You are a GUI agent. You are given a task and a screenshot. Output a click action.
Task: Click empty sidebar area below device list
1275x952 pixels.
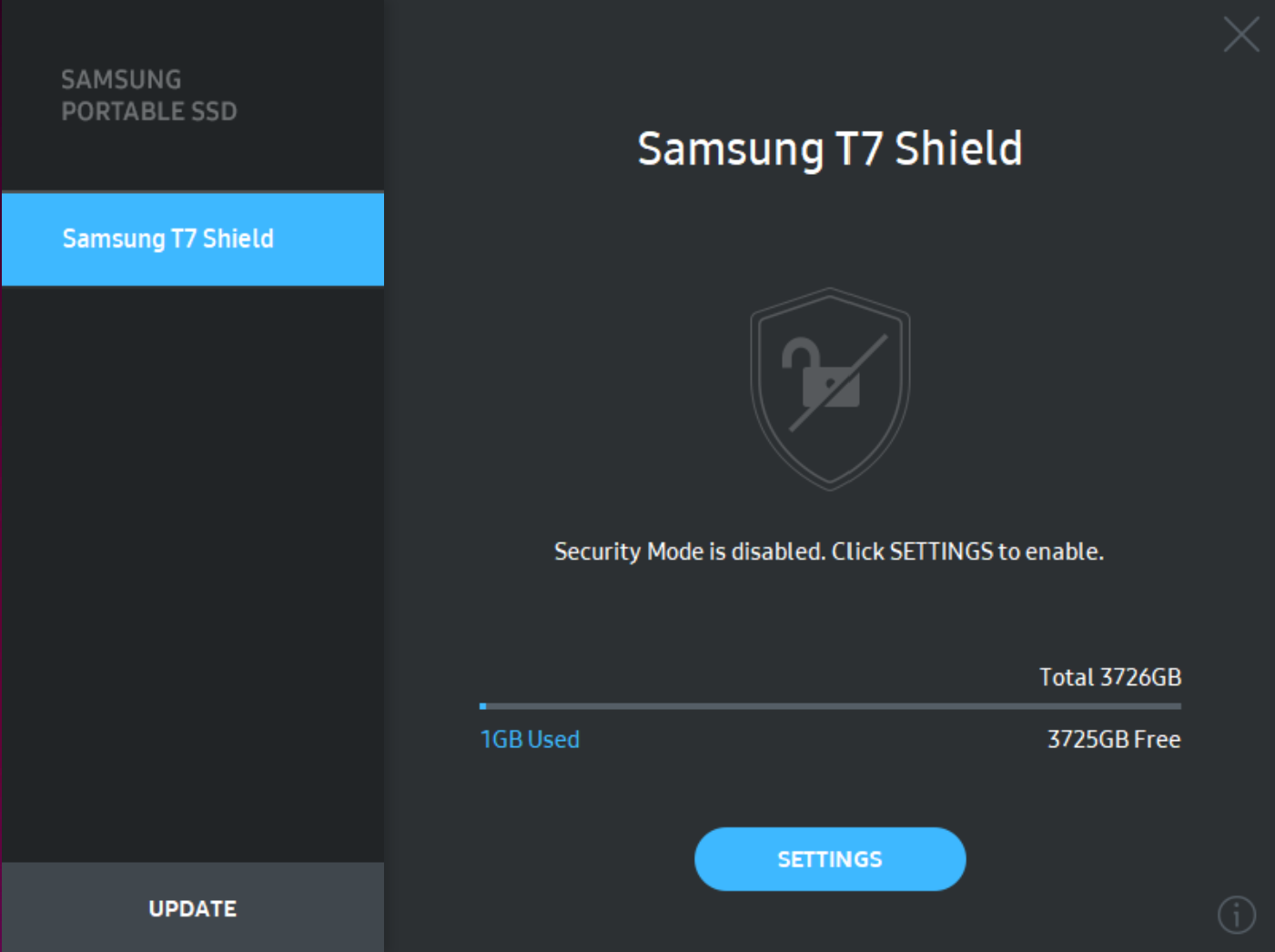[192, 573]
